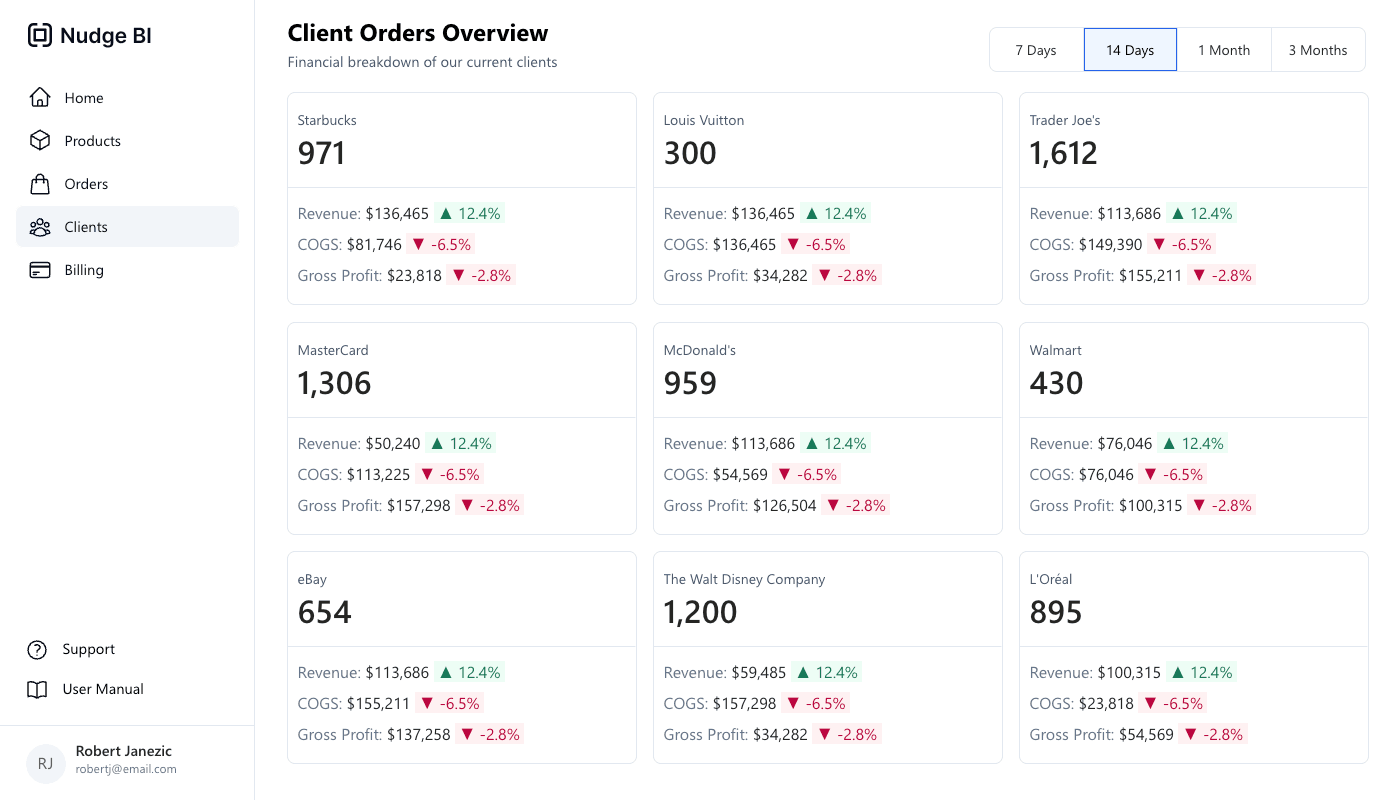Click the Orders shopping bag icon
The height and width of the screenshot is (800, 1400).
pyautogui.click(x=40, y=184)
